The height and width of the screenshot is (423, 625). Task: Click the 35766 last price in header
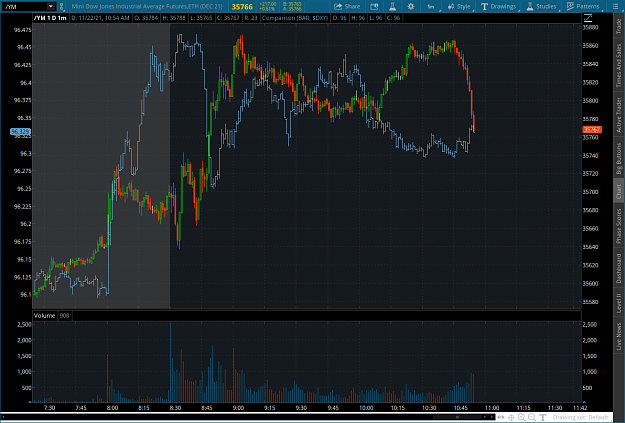(242, 7)
